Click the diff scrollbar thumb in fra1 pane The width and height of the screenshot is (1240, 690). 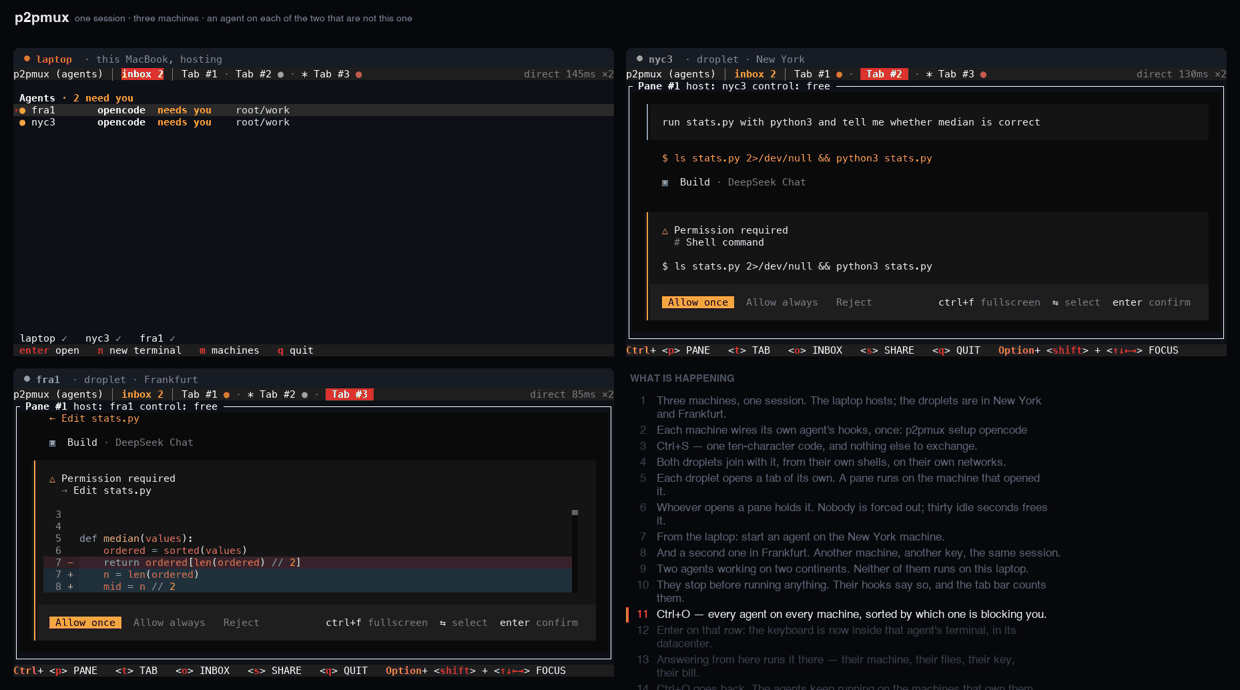pyautogui.click(x=575, y=513)
